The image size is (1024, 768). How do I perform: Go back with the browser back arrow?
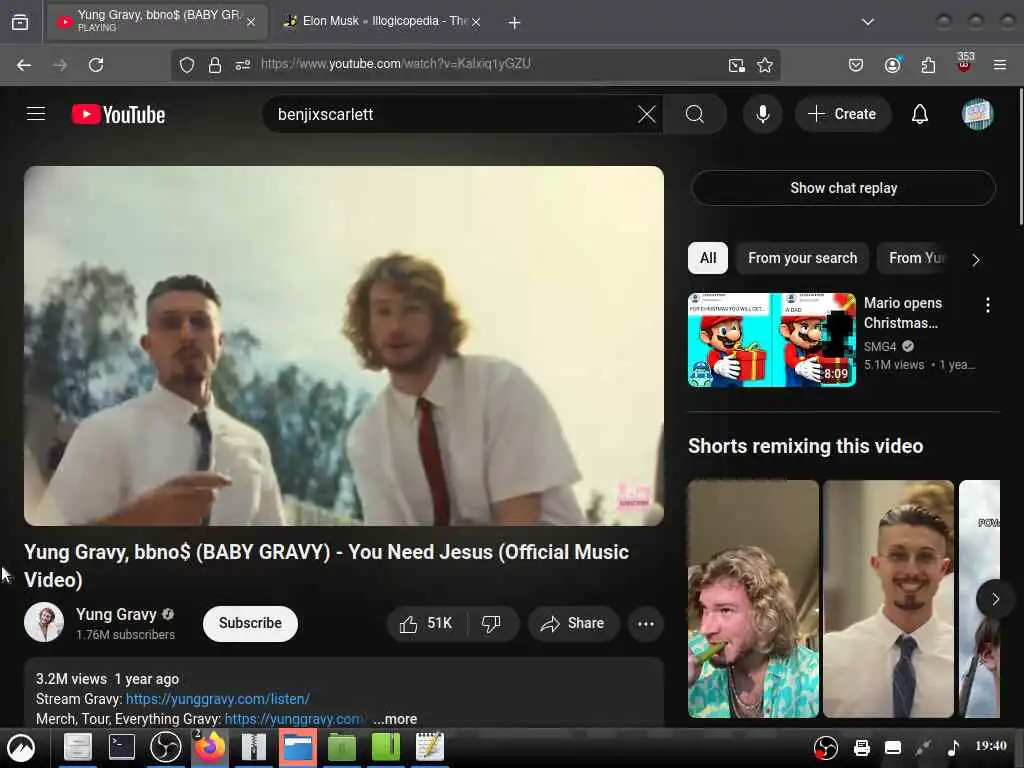[x=24, y=65]
